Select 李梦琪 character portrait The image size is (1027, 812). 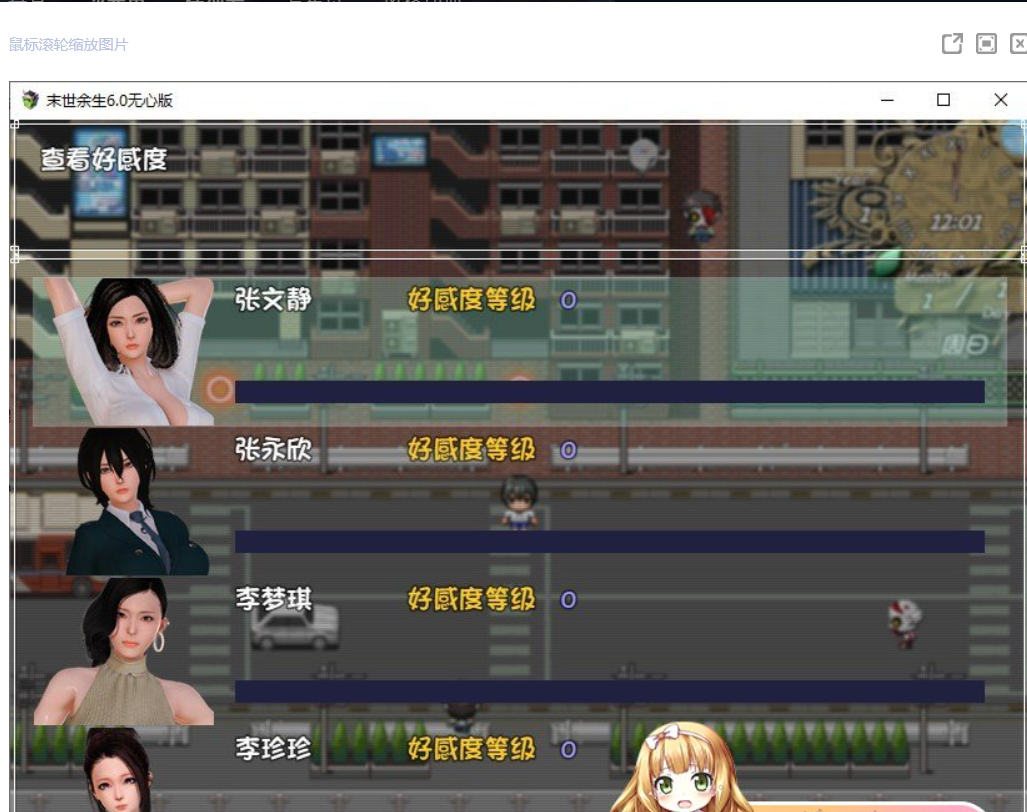point(124,652)
